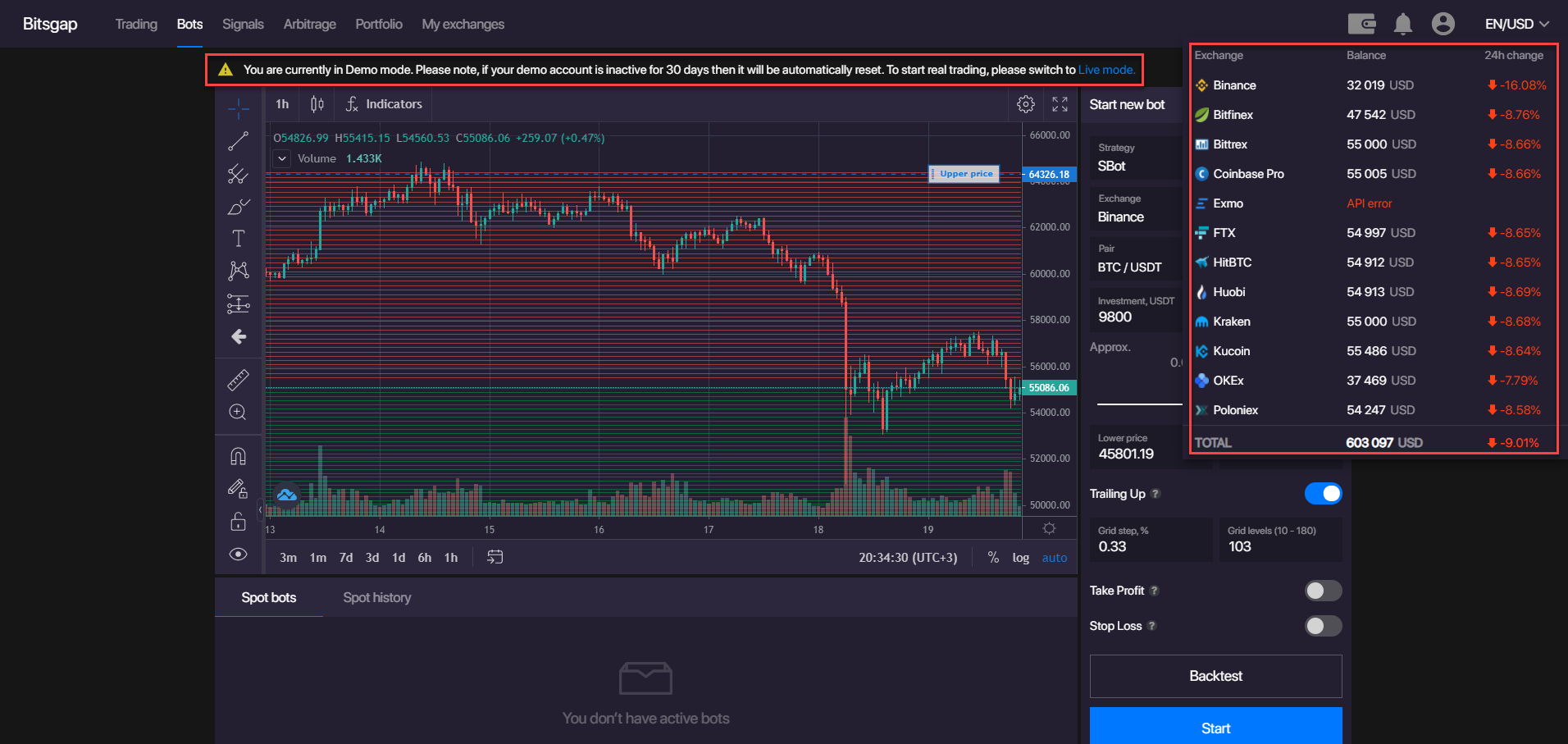Open notifications bell
1568x744 pixels.
click(x=1403, y=24)
